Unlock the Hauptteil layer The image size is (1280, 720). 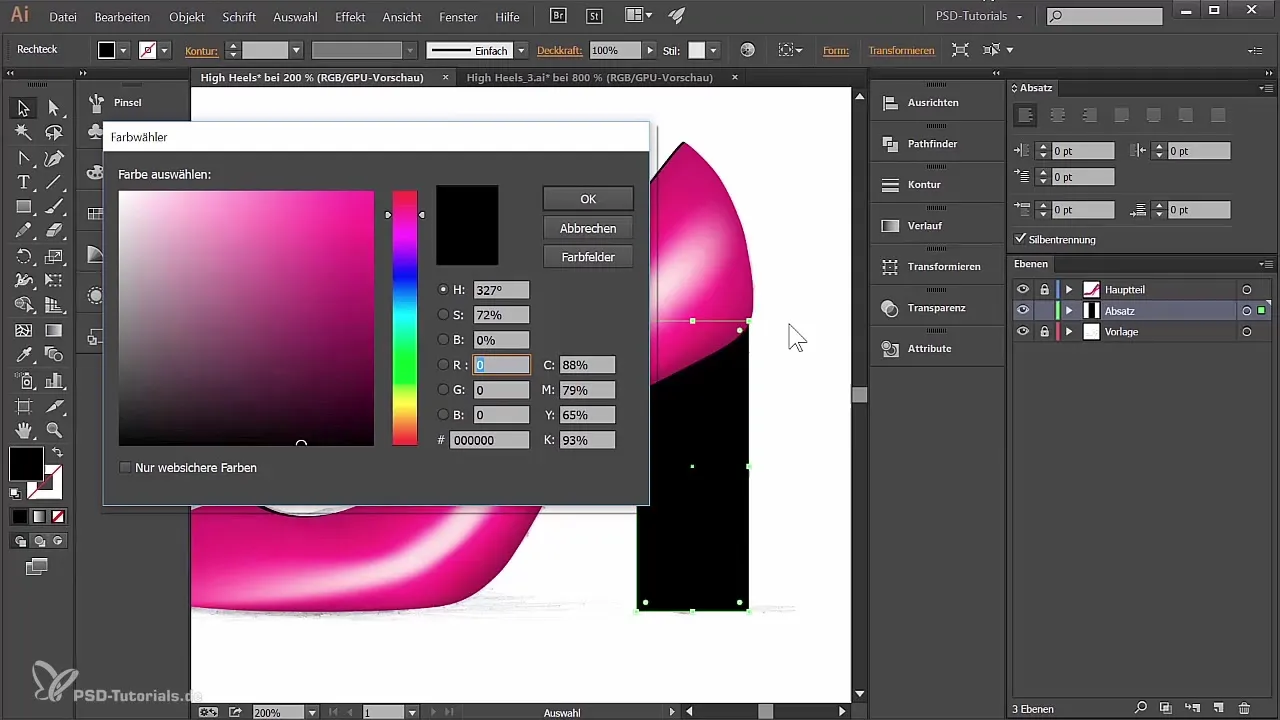[x=1044, y=290]
